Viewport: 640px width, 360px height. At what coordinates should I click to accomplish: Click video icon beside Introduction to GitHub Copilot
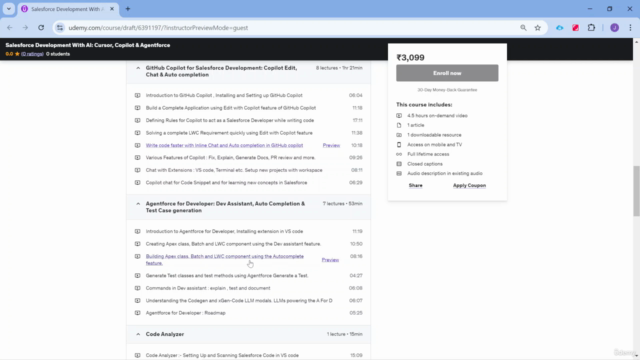tap(138, 95)
